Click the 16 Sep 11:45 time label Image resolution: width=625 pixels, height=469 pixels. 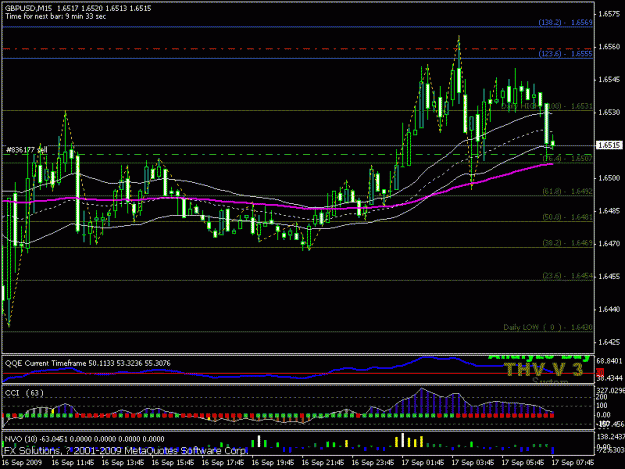73,463
